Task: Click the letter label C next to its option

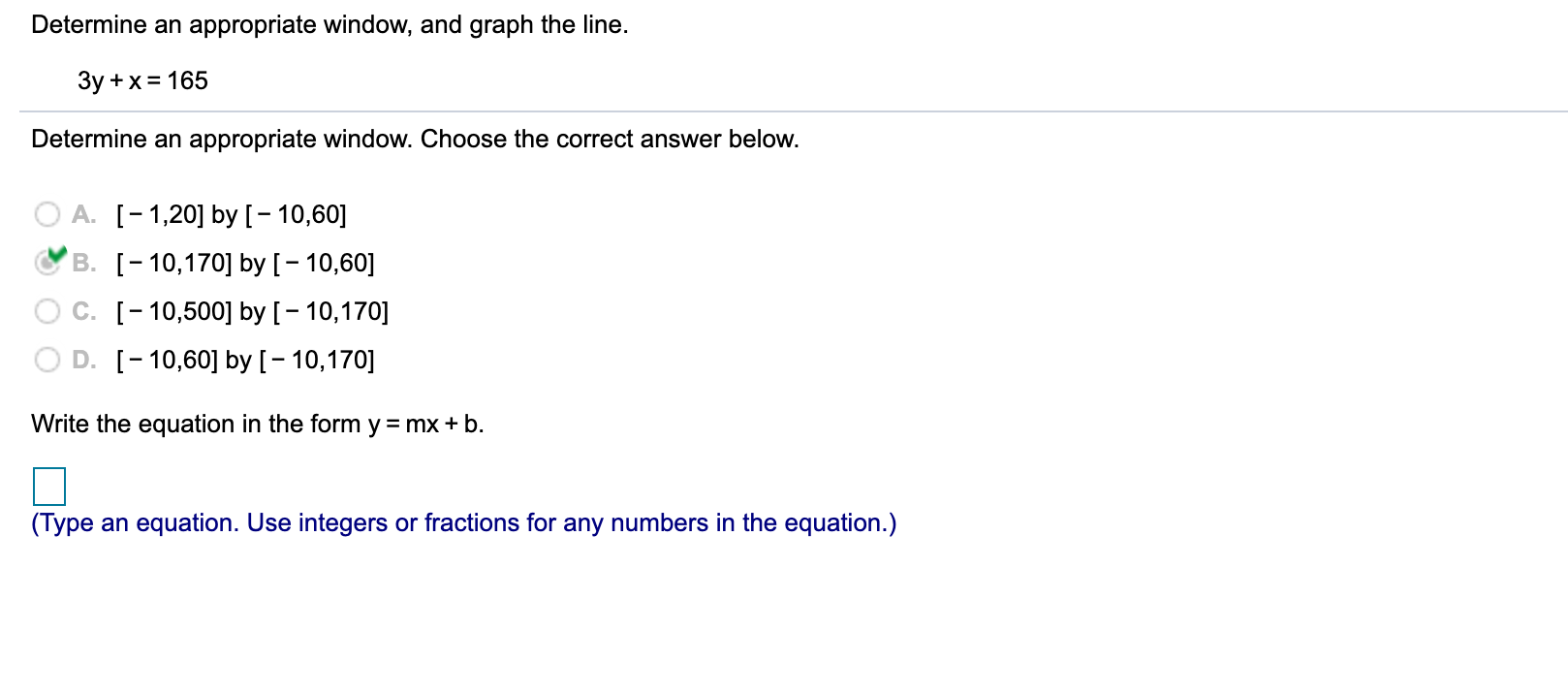Action: click(x=85, y=310)
